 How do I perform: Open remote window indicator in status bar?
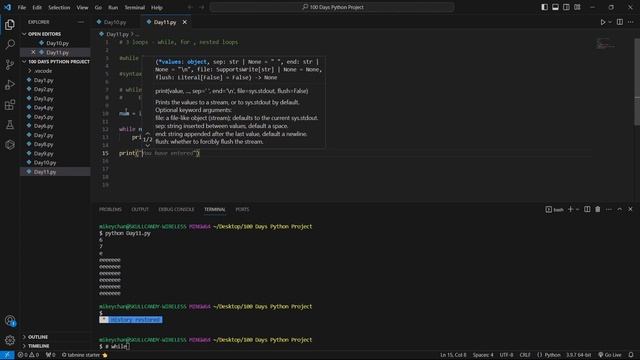[7, 355]
